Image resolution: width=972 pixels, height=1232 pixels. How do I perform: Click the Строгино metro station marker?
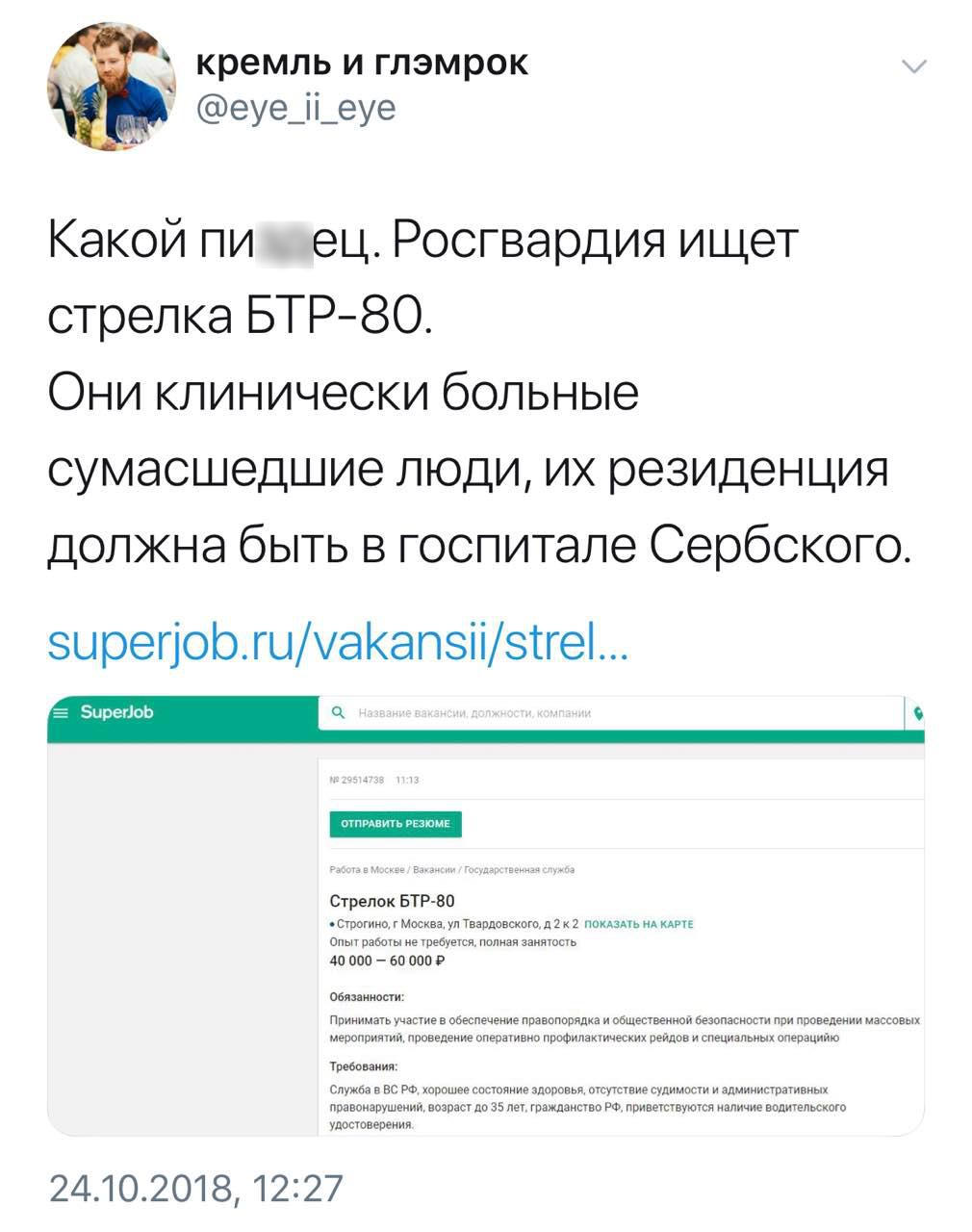333,924
